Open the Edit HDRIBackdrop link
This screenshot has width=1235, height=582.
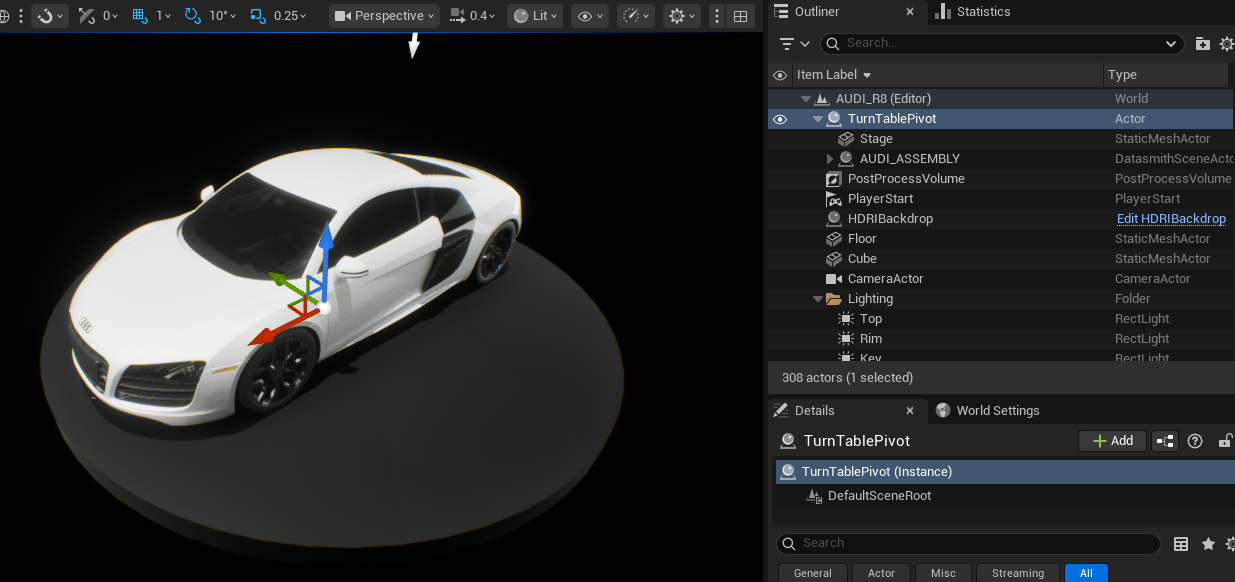(1171, 219)
